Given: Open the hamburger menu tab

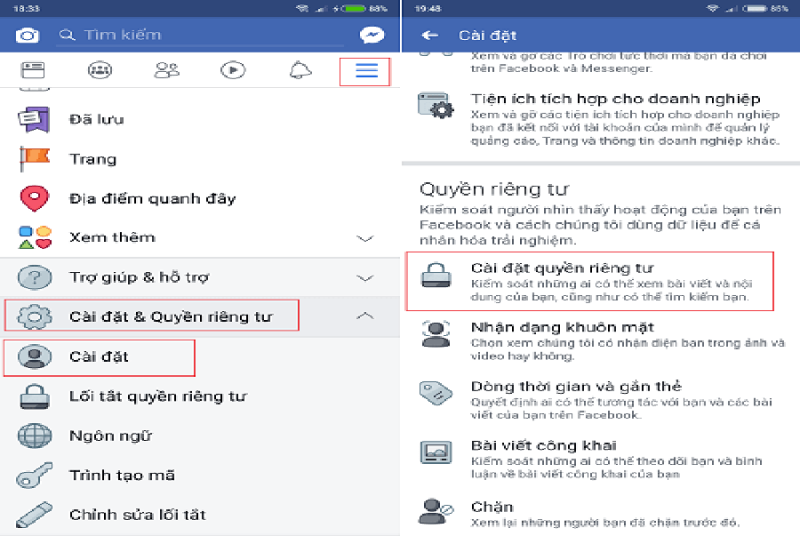Looking at the screenshot, I should 366,70.
